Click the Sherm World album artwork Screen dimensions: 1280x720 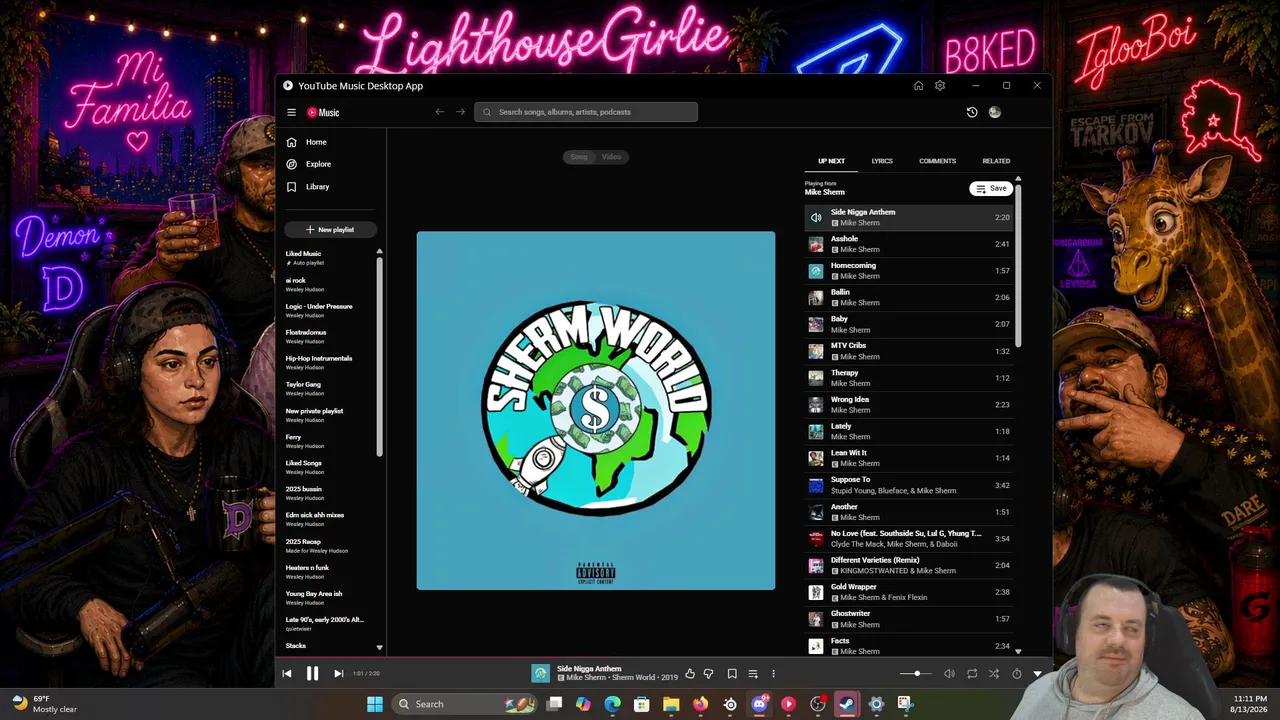pyautogui.click(x=596, y=411)
